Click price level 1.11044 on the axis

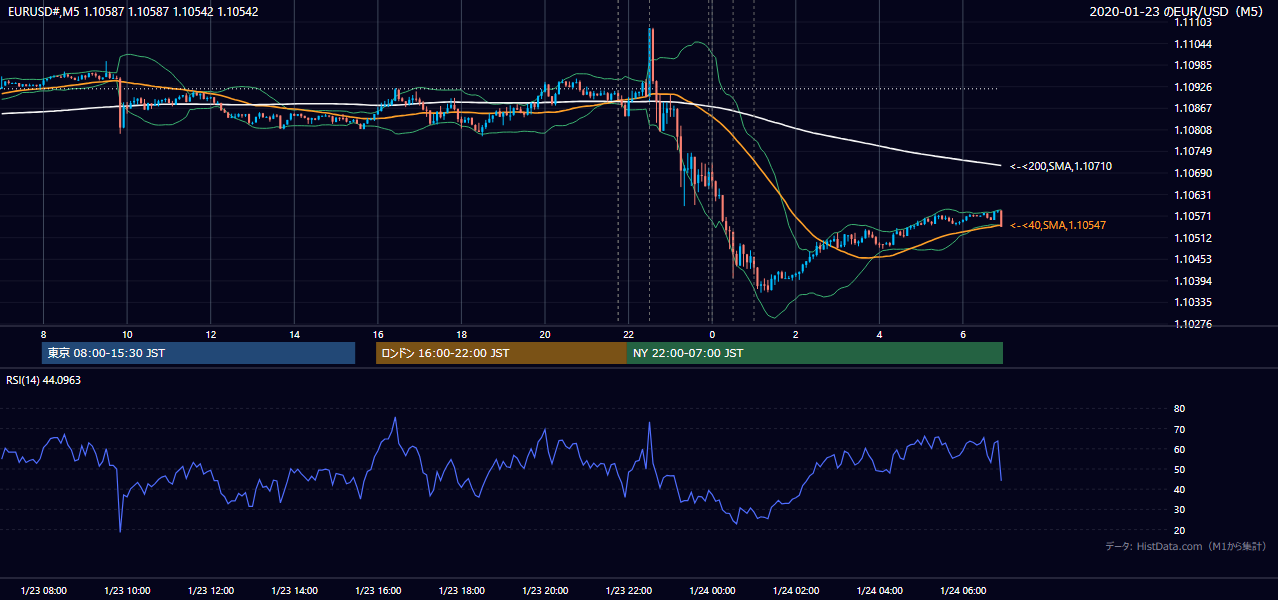(x=1193, y=44)
